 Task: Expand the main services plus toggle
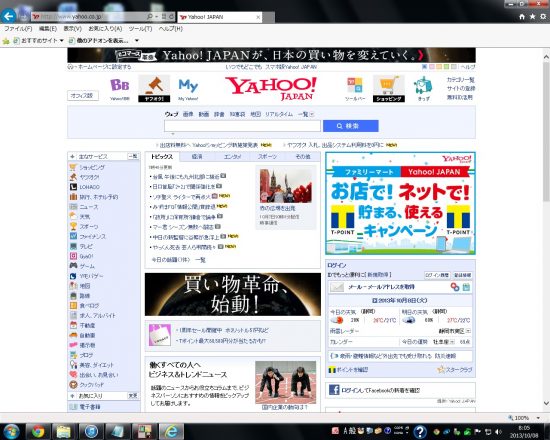coord(72,156)
